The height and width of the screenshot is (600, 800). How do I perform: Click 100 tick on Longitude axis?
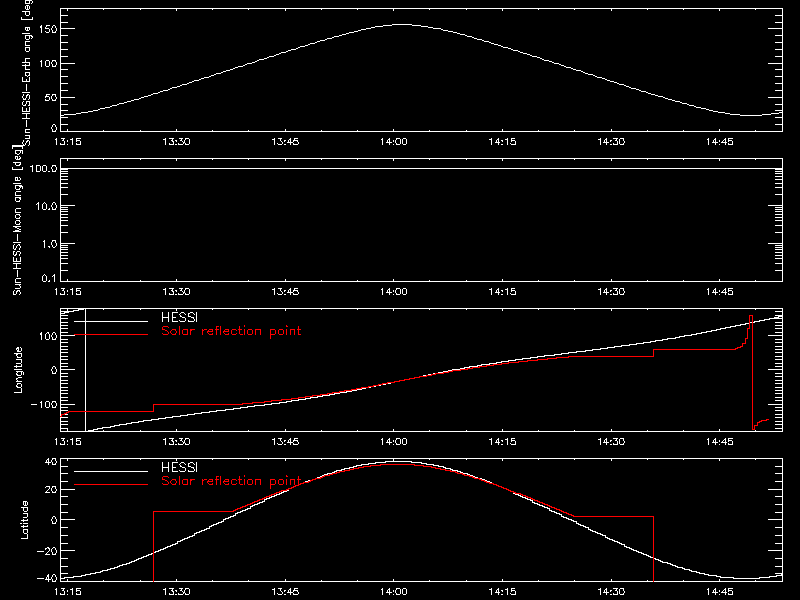click(49, 336)
